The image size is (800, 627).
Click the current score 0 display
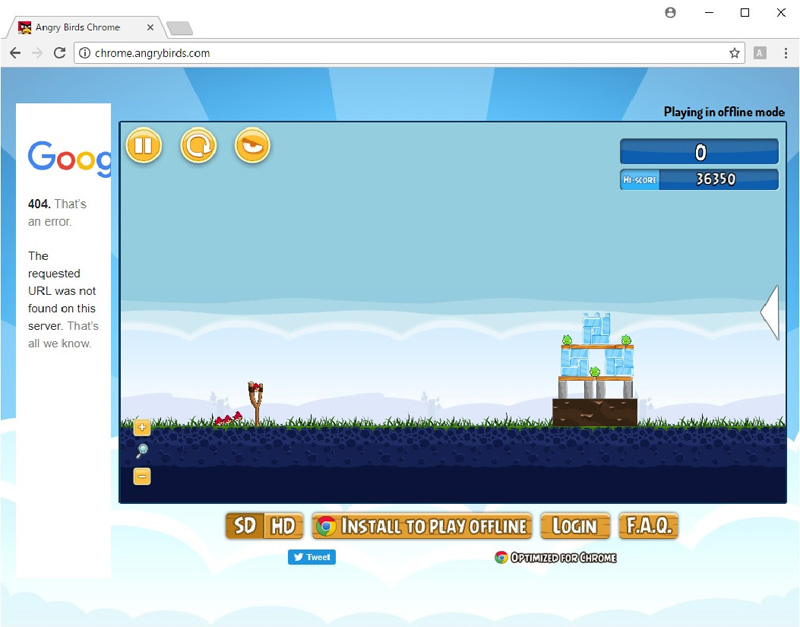pos(699,152)
